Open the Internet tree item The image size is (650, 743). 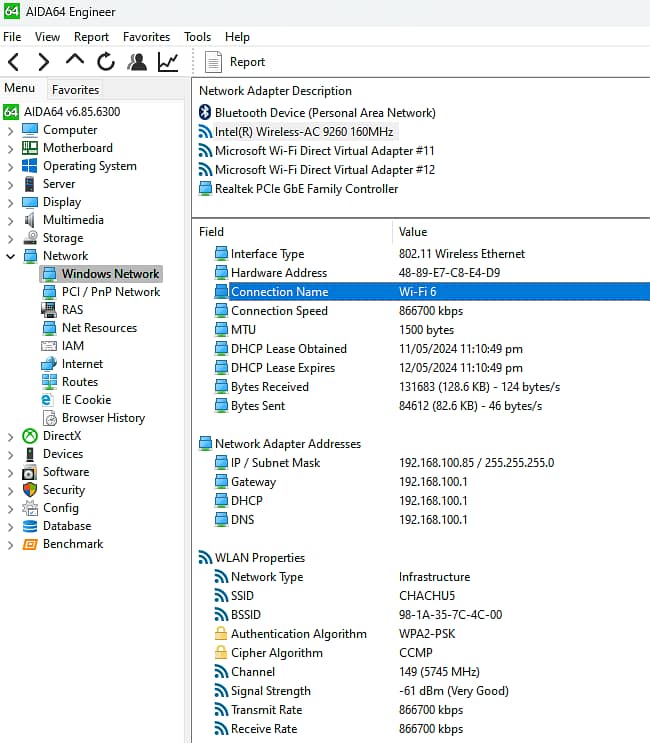[x=72, y=364]
